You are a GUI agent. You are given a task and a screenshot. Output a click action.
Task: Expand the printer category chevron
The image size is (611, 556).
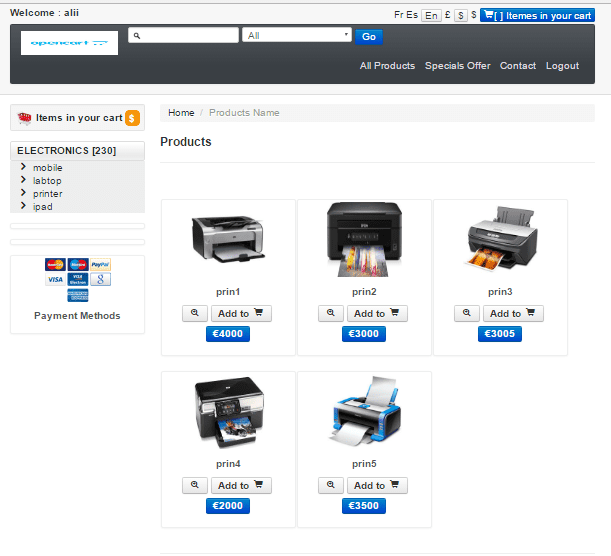23,192
